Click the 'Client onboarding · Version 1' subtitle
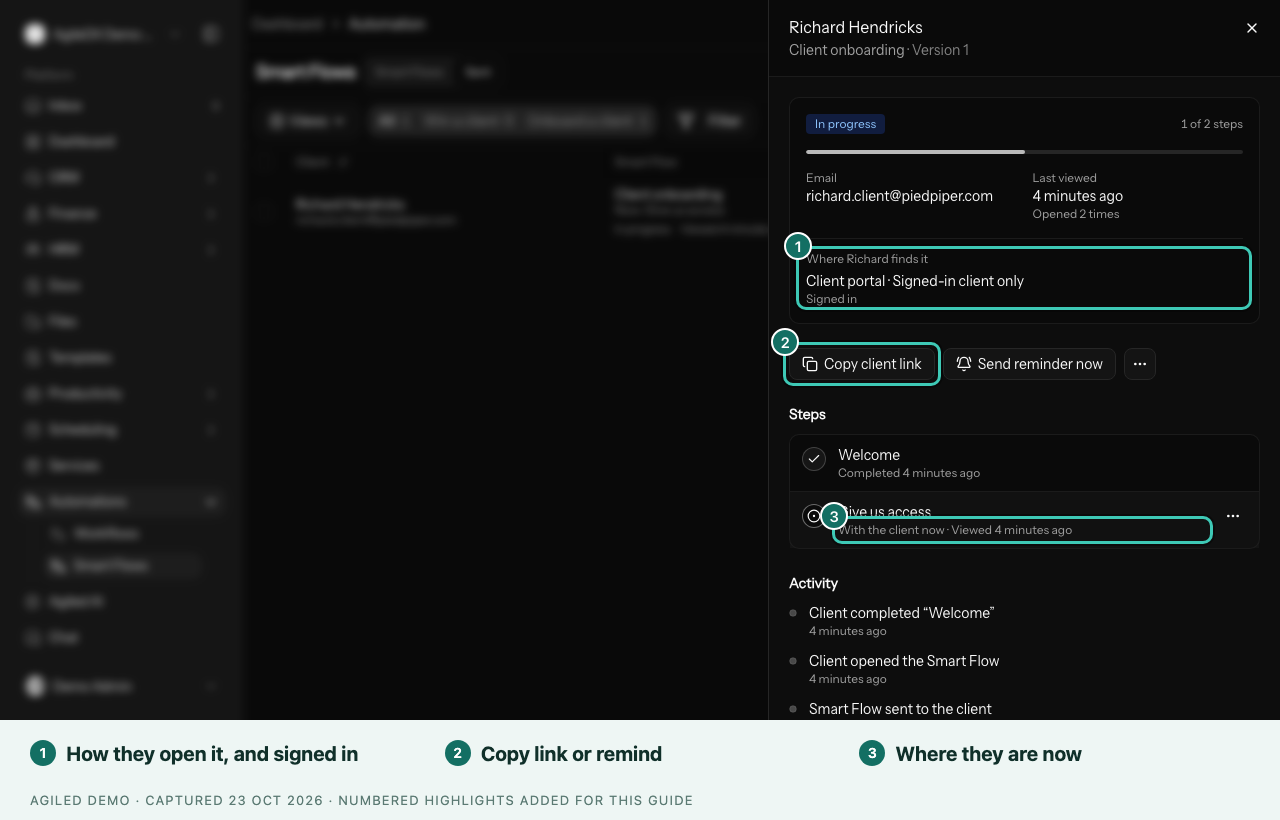The width and height of the screenshot is (1280, 820). pos(879,50)
